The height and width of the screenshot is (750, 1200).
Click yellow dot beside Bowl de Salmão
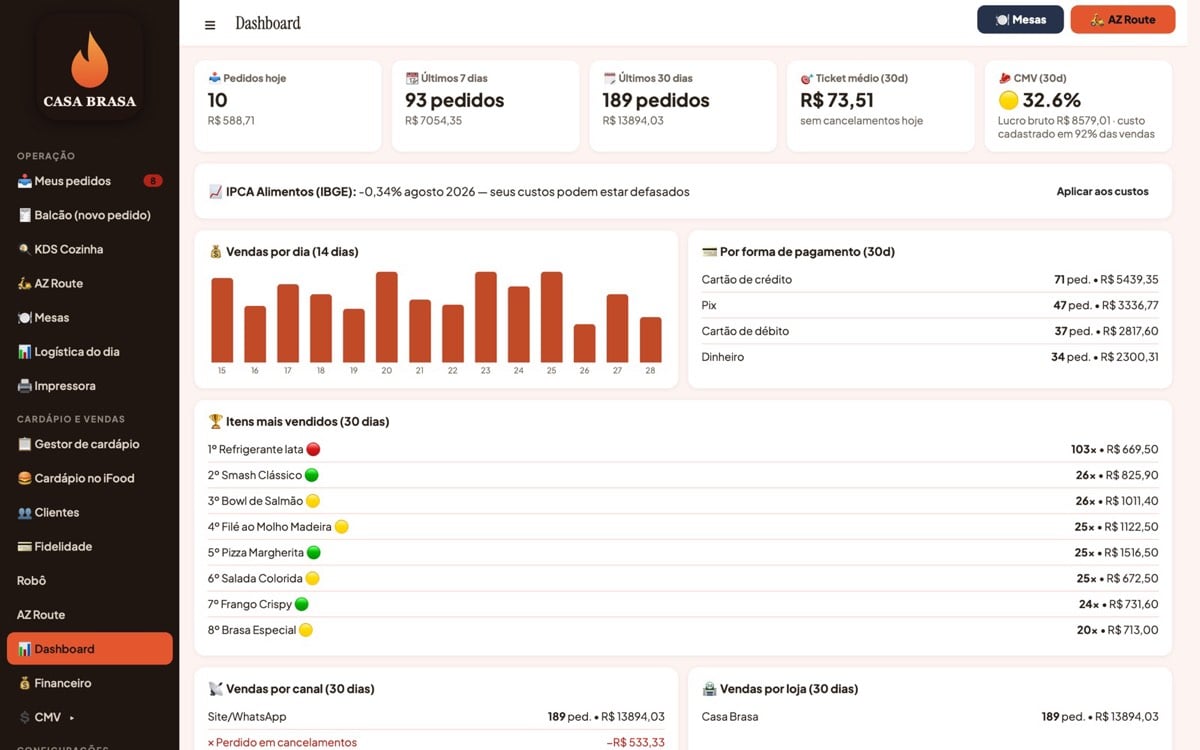pyautogui.click(x=313, y=501)
